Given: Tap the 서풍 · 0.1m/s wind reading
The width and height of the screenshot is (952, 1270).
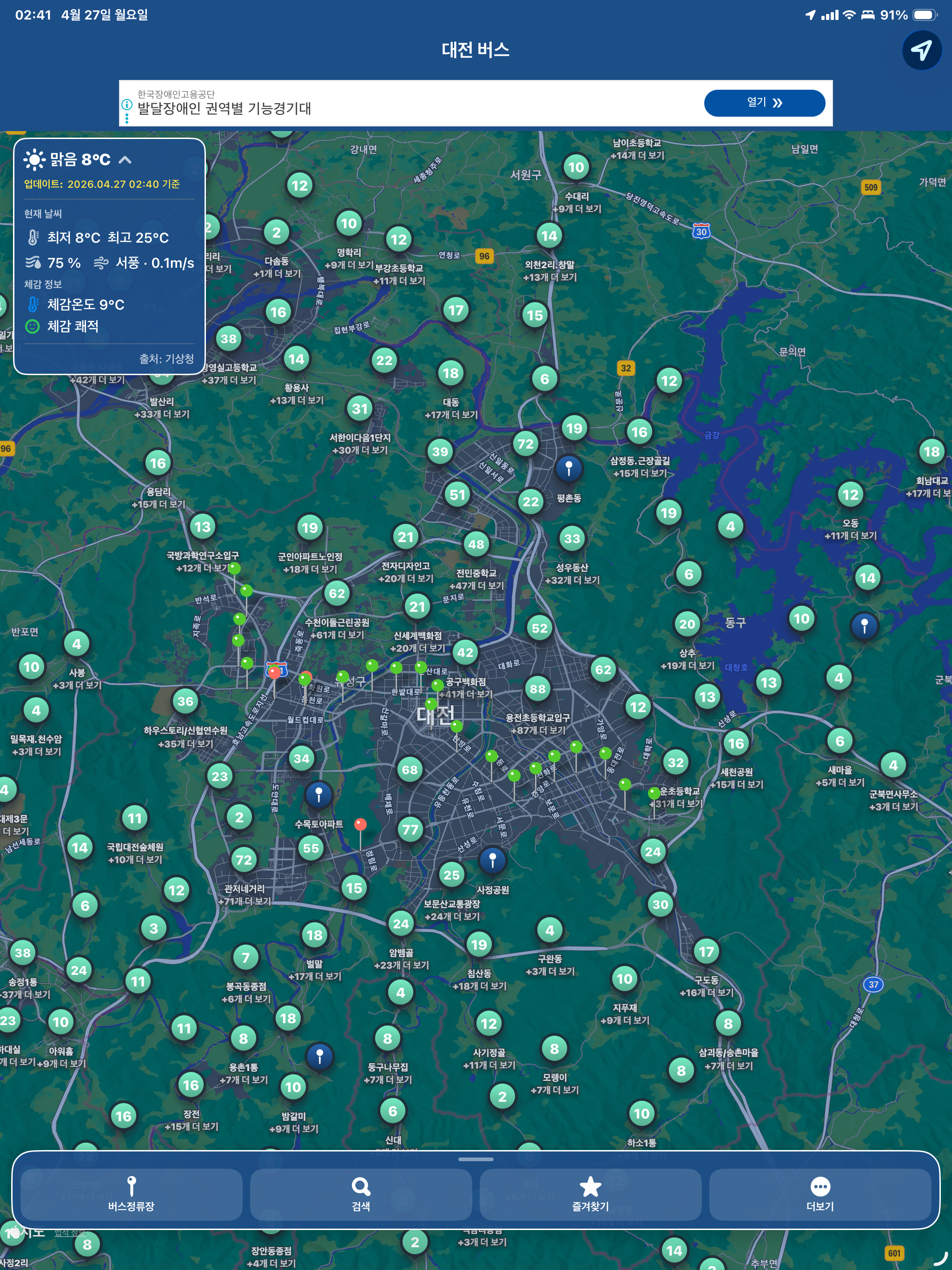Looking at the screenshot, I should [155, 263].
